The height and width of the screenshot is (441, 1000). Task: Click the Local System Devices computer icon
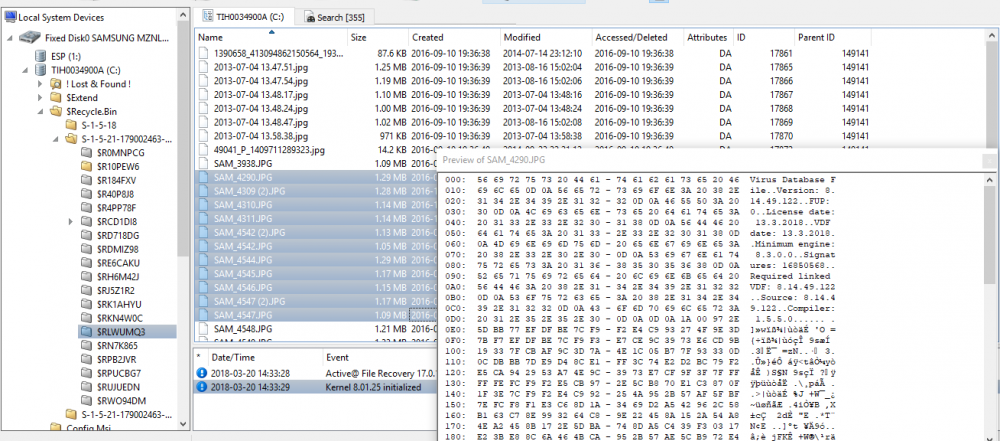(x=10, y=17)
